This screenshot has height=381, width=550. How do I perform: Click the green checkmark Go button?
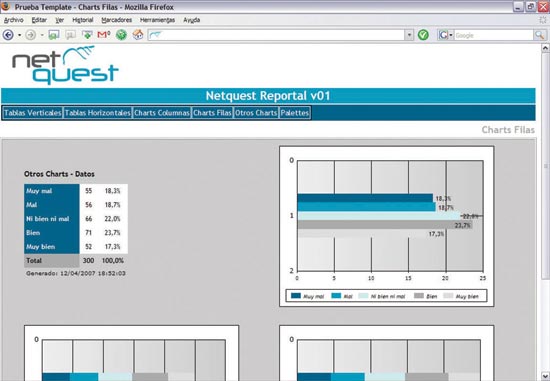click(423, 35)
